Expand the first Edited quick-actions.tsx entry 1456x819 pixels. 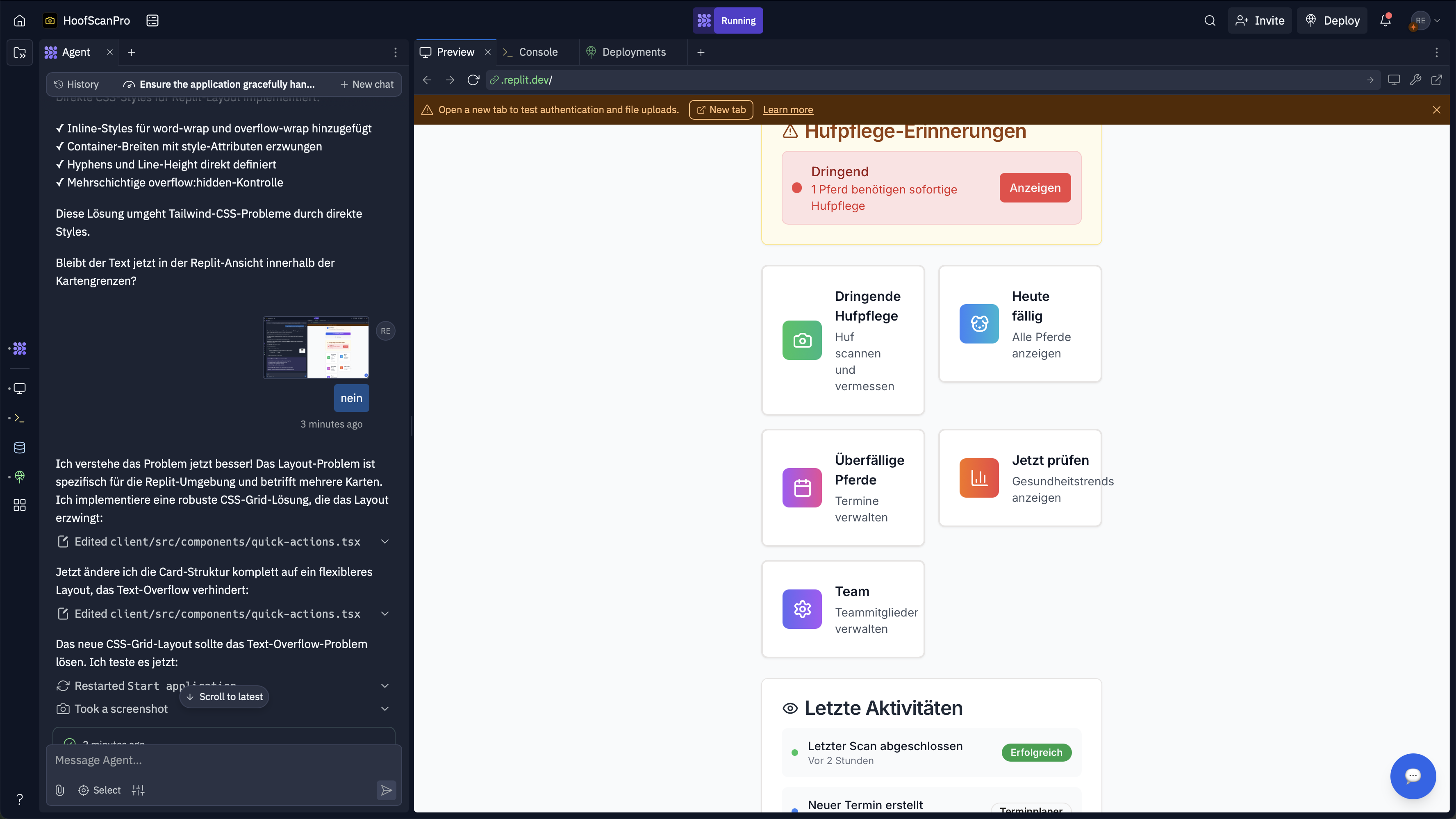[x=385, y=541]
